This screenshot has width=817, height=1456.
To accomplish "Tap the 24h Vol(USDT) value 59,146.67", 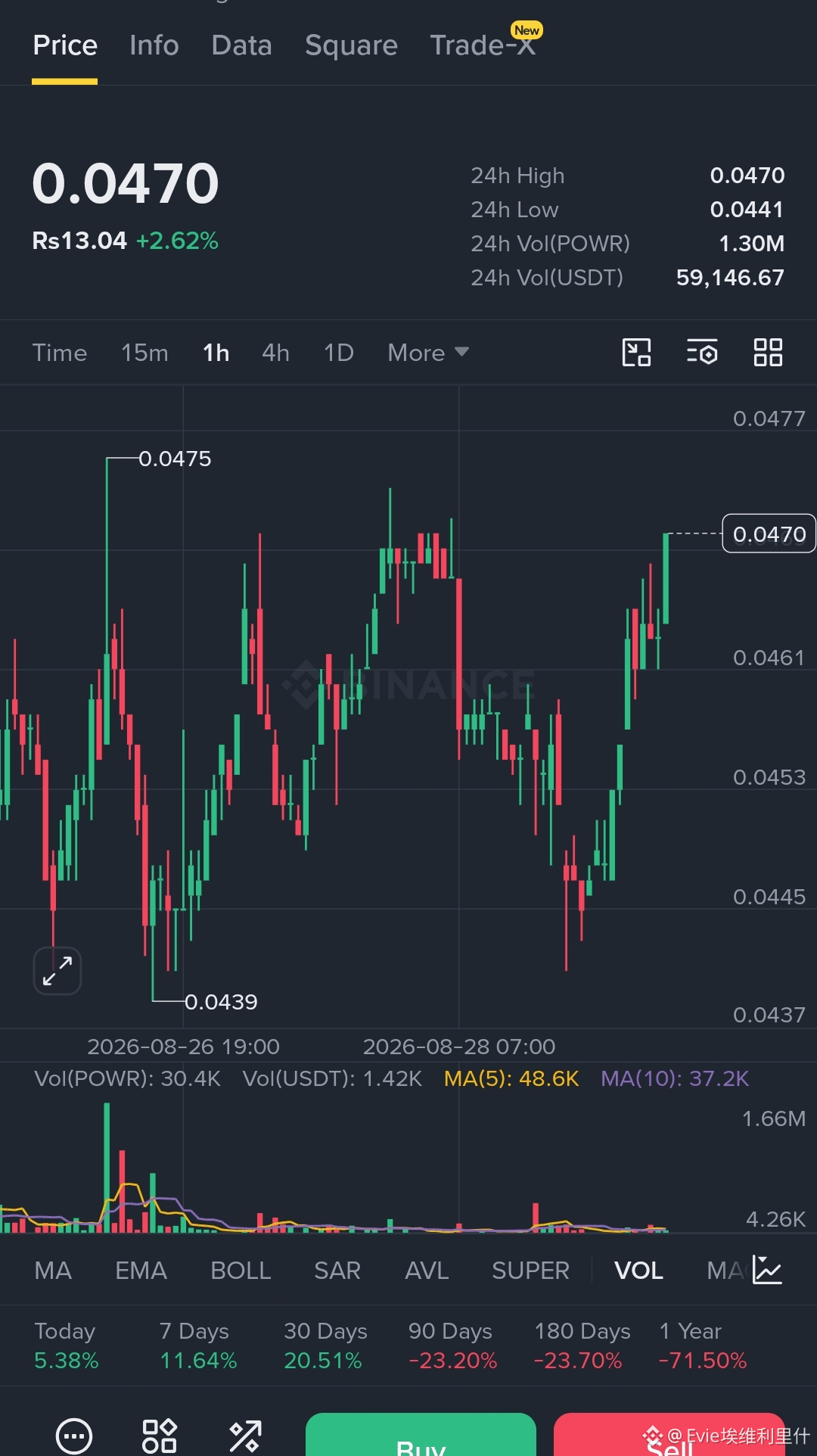I will 730,278.
